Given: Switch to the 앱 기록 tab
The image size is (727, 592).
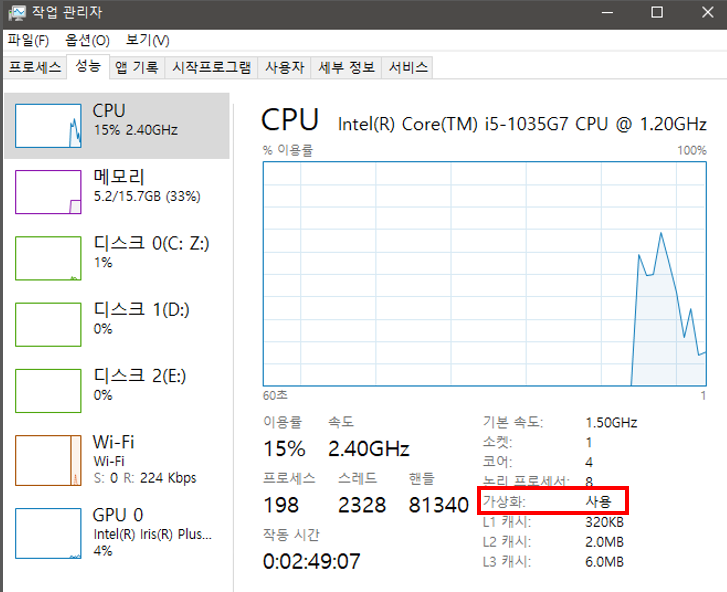Looking at the screenshot, I should point(137,68).
